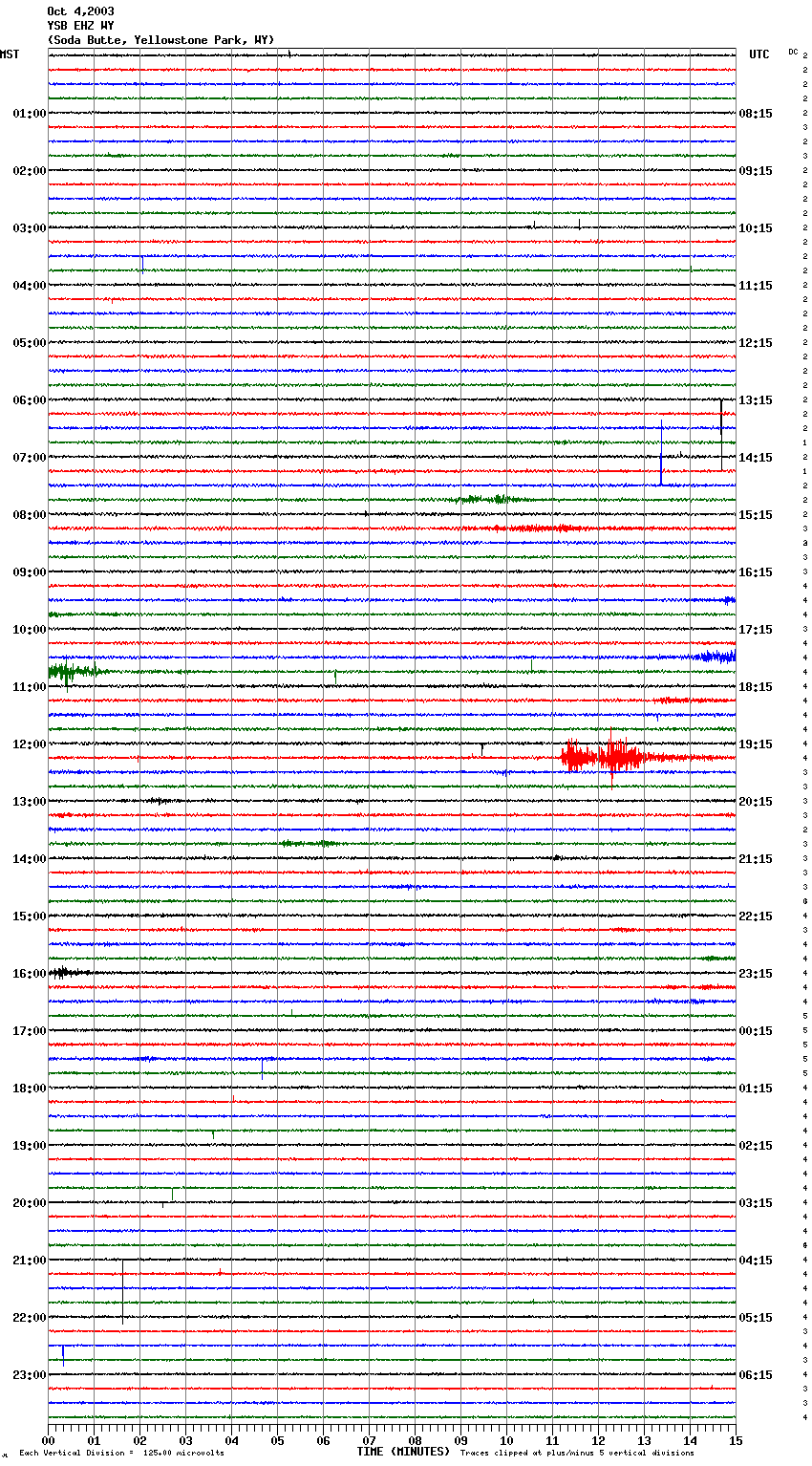812x1466 pixels.
Task: Select the station code 'YSB EHZ WY'
Action: 80,26
